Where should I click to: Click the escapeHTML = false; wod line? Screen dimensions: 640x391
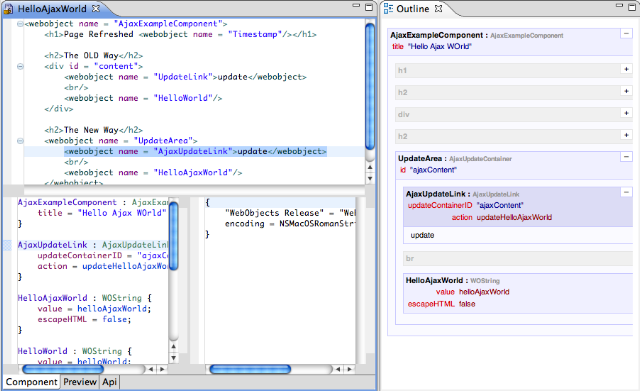(x=84, y=319)
